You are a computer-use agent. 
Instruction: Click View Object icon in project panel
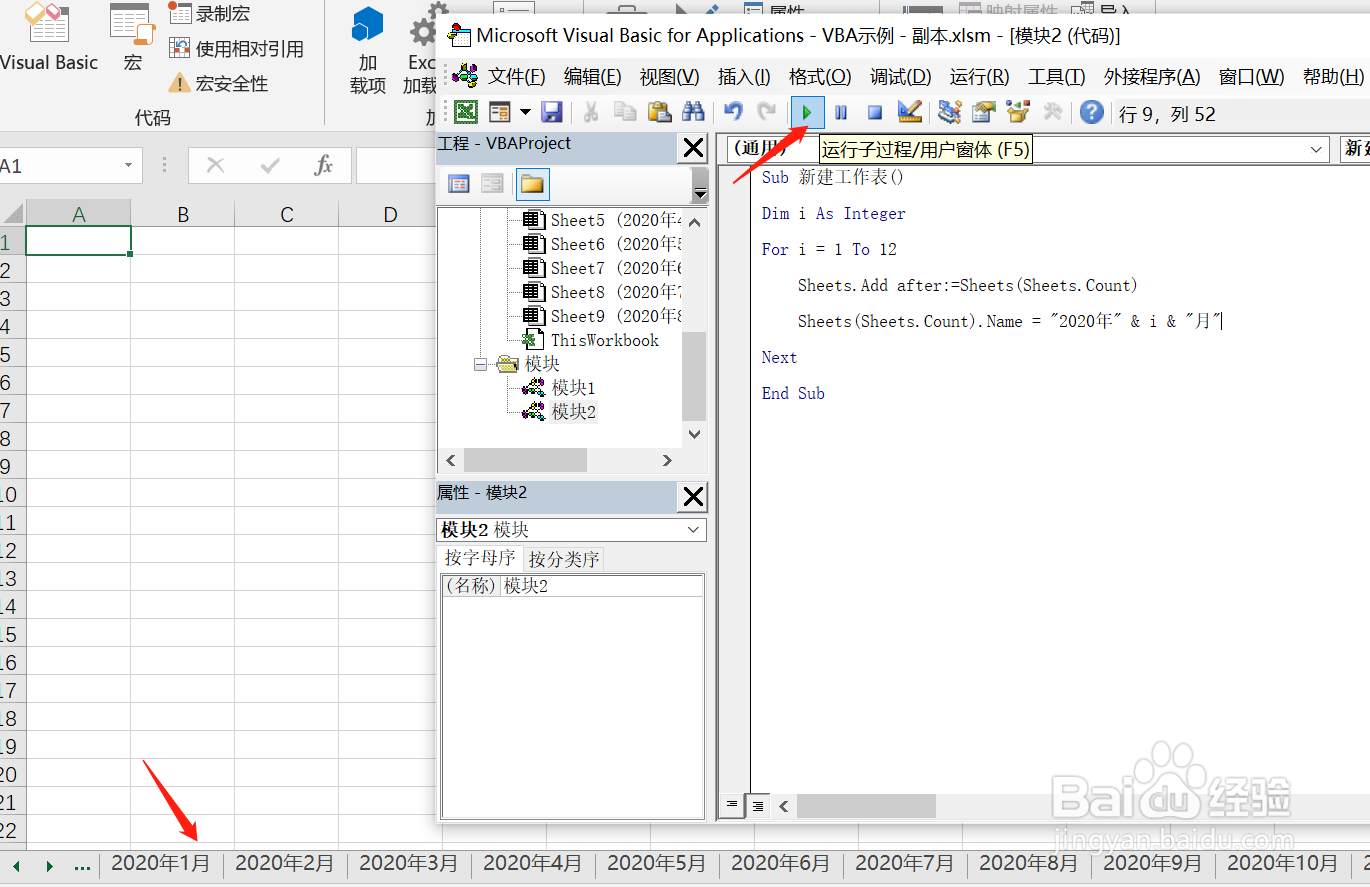[x=492, y=184]
